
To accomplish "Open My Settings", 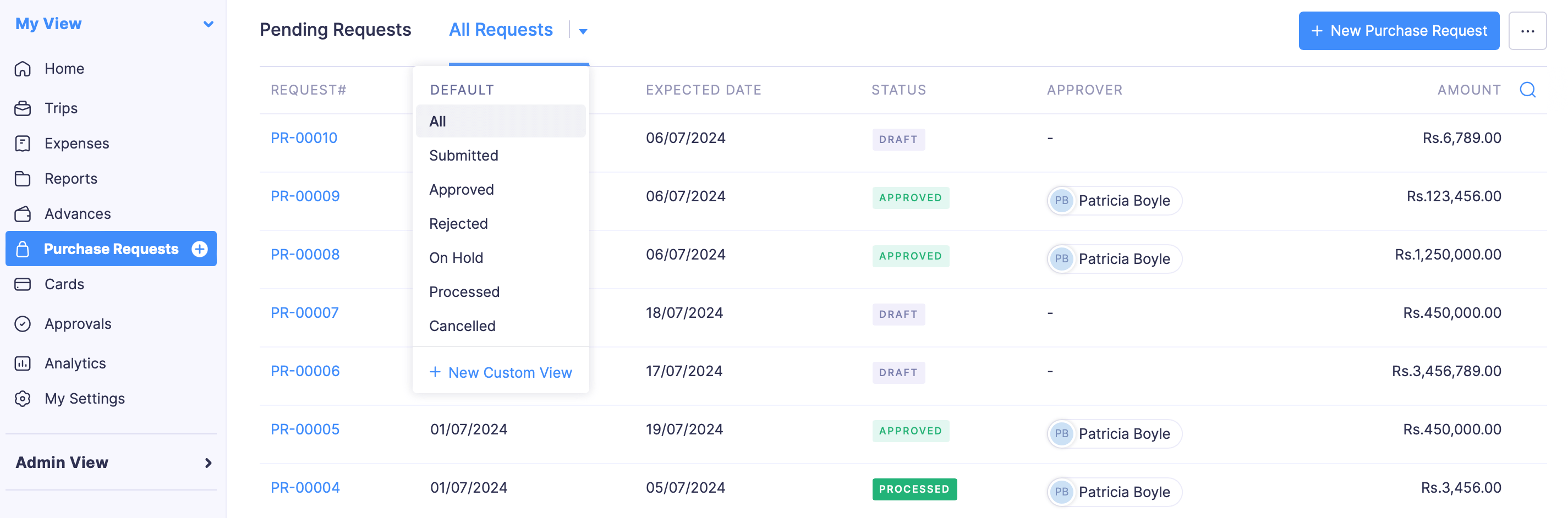I will 85,398.
